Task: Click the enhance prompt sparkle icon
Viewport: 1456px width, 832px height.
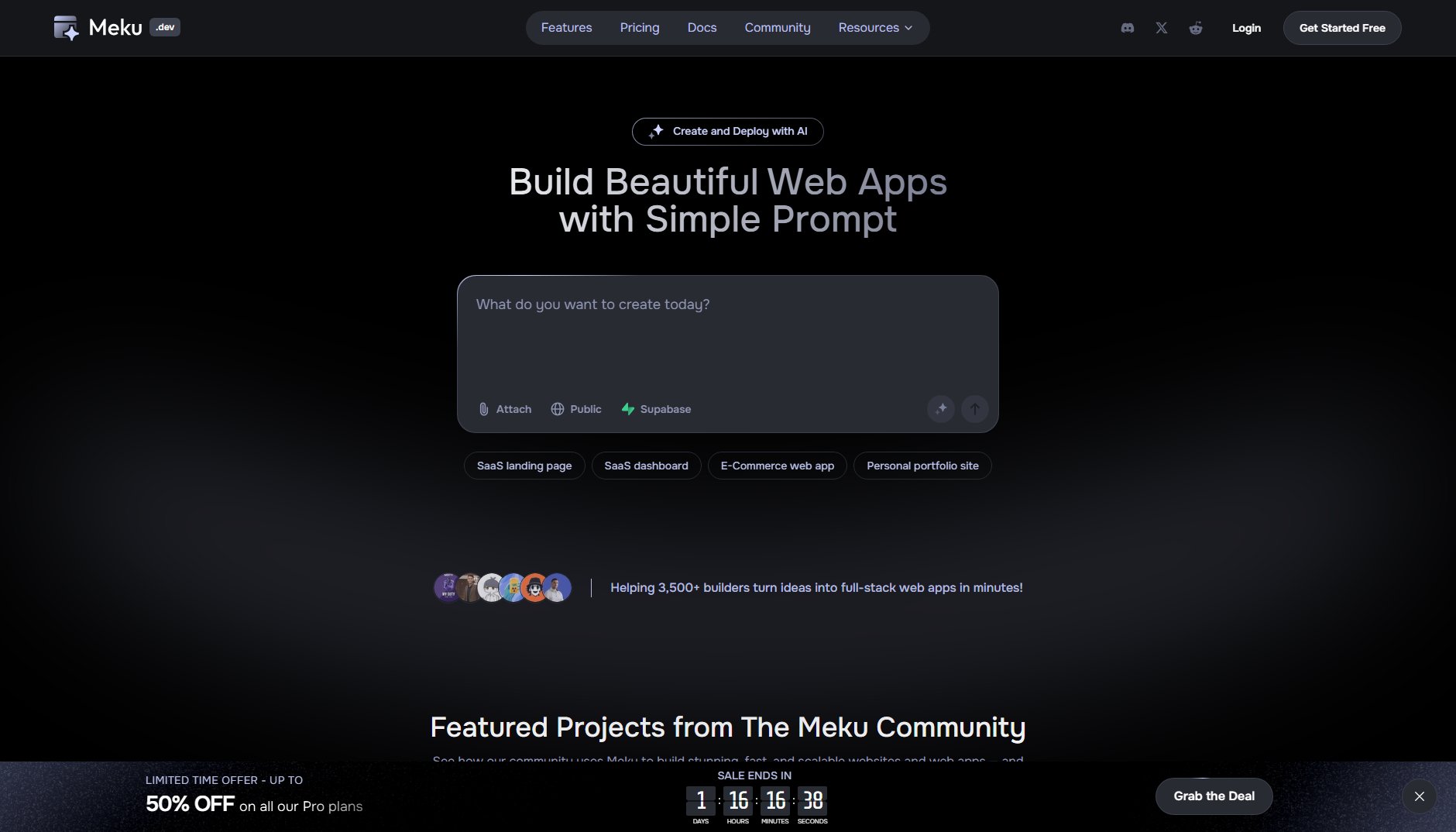Action: pos(941,408)
